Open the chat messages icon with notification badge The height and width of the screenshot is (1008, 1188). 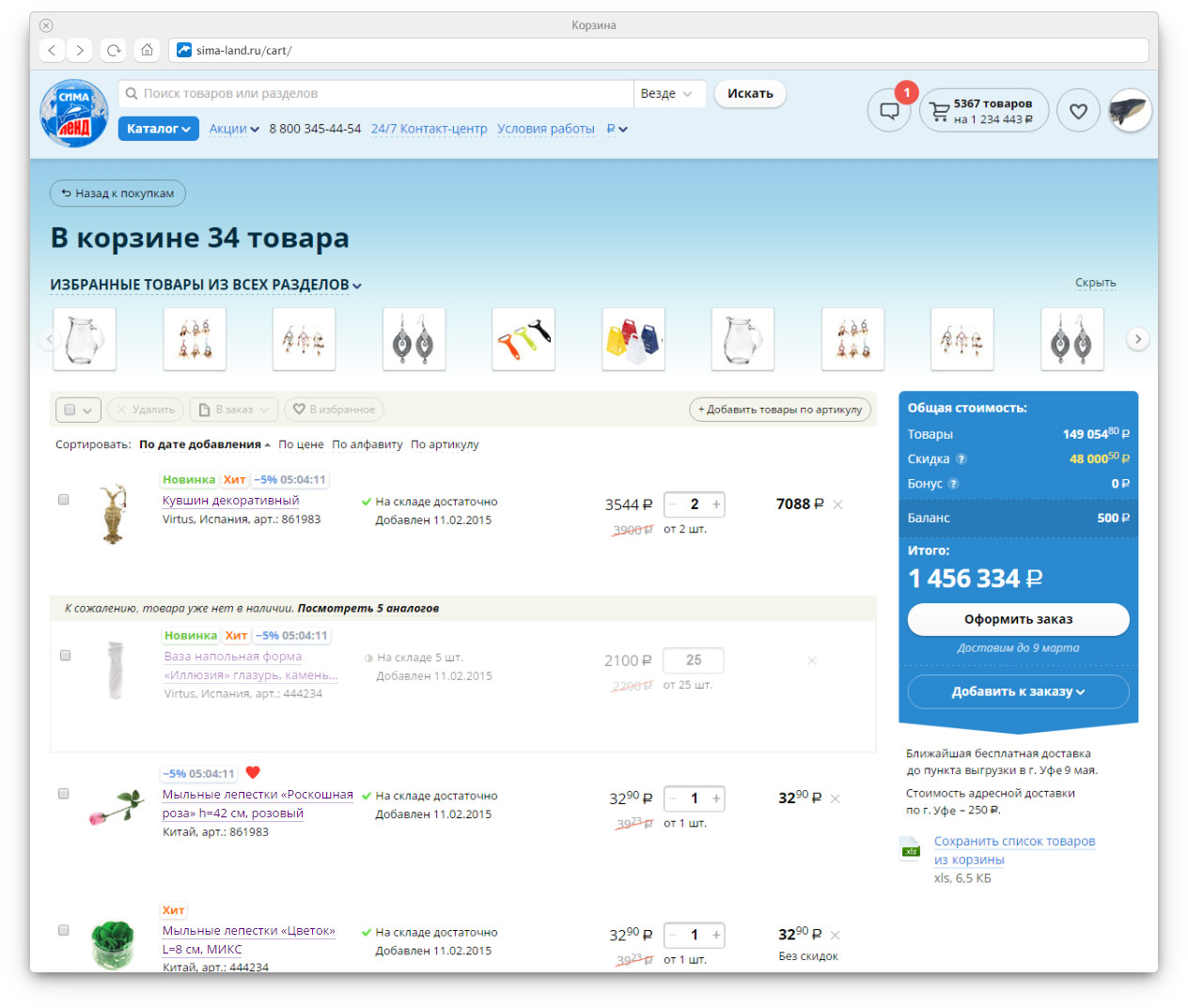pyautogui.click(x=888, y=111)
